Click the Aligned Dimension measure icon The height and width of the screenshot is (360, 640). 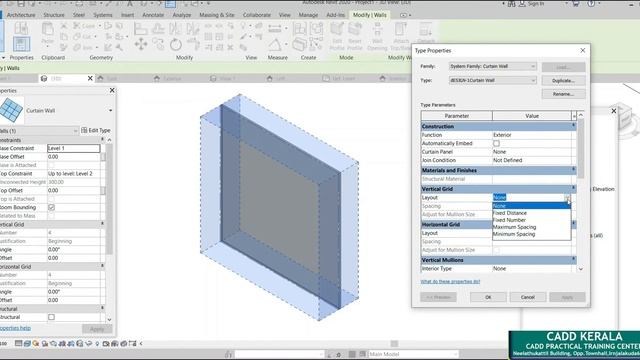[x=275, y=28]
